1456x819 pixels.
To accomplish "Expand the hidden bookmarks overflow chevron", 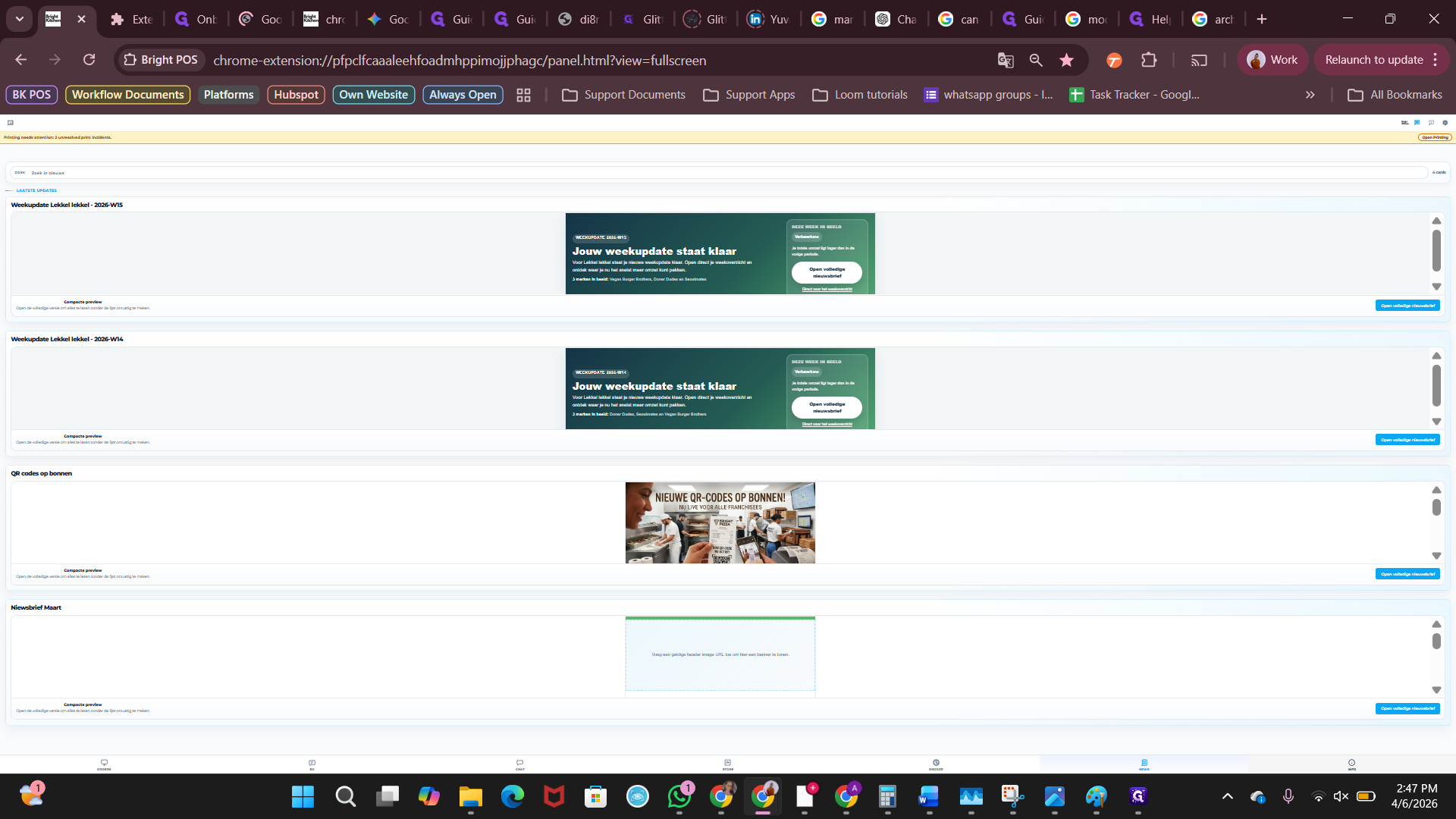I will point(1310,95).
